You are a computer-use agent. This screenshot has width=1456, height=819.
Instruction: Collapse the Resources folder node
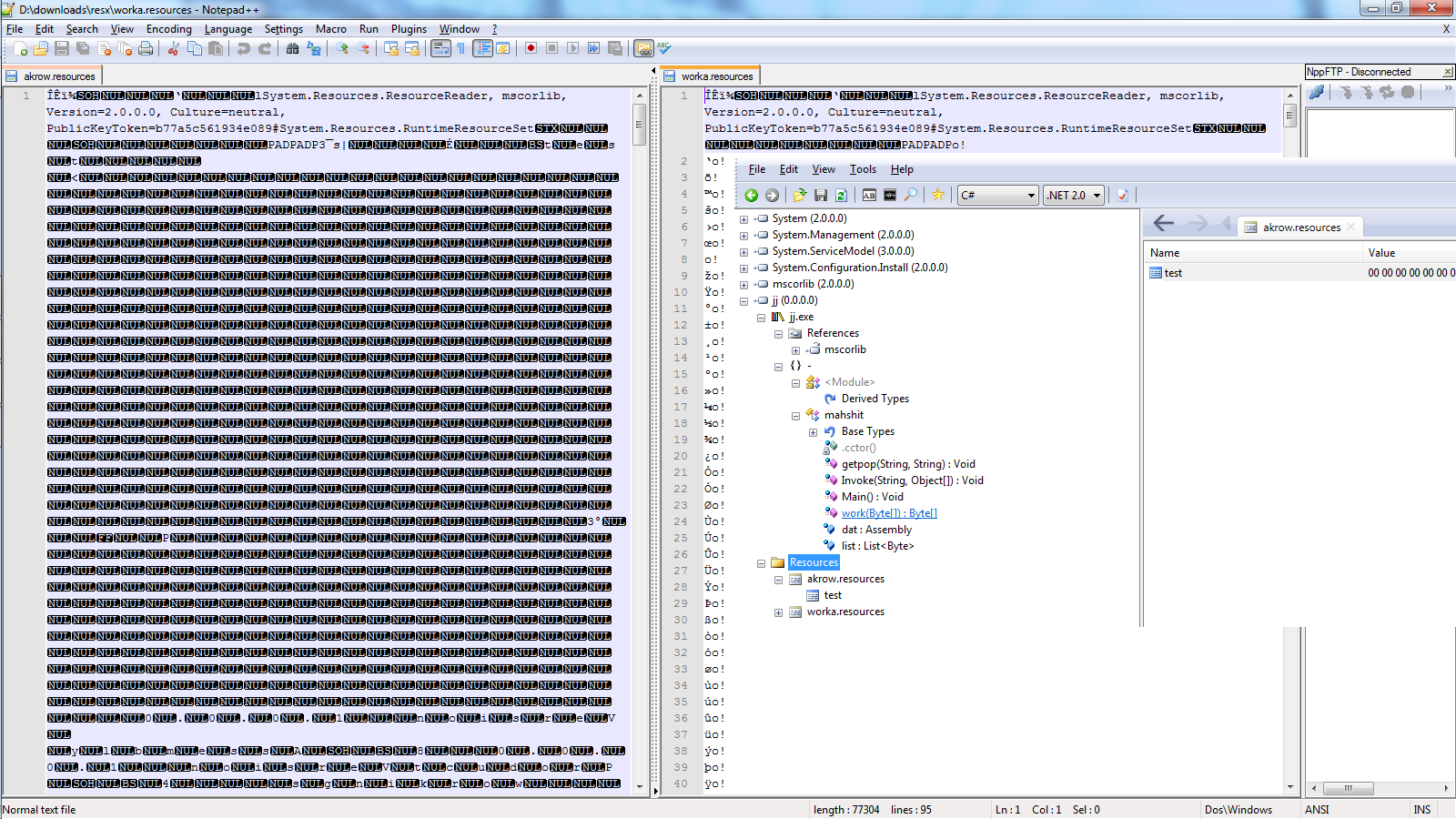pyautogui.click(x=761, y=563)
